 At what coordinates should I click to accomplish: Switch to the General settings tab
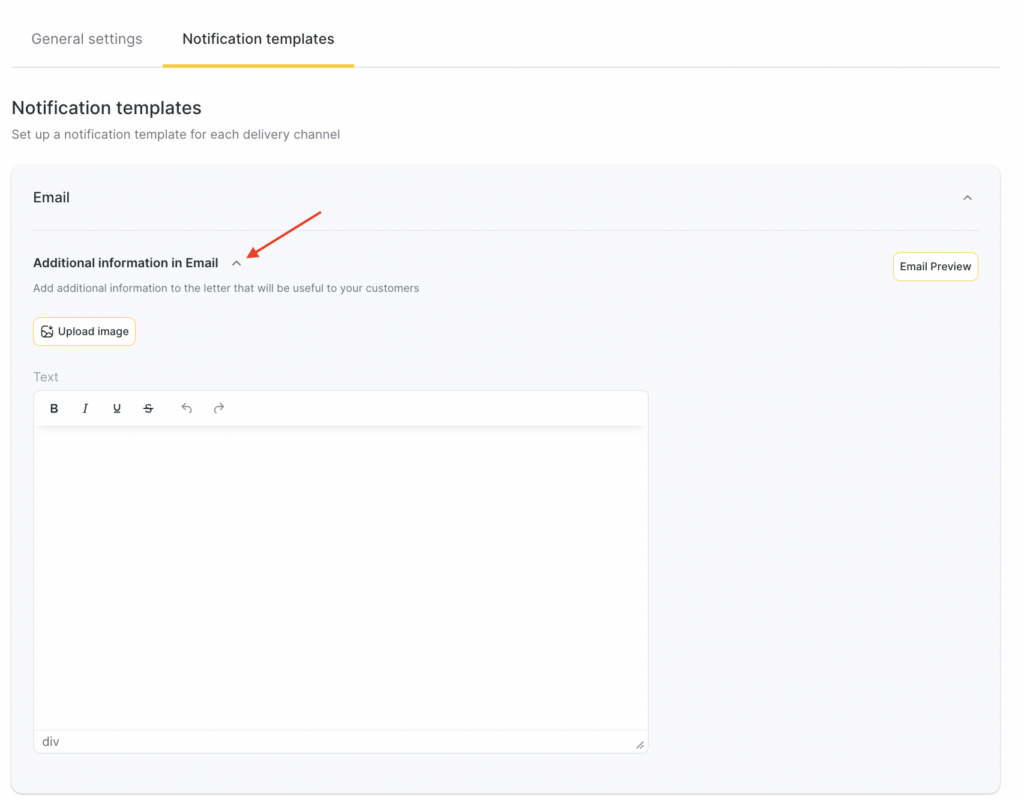[x=87, y=39]
